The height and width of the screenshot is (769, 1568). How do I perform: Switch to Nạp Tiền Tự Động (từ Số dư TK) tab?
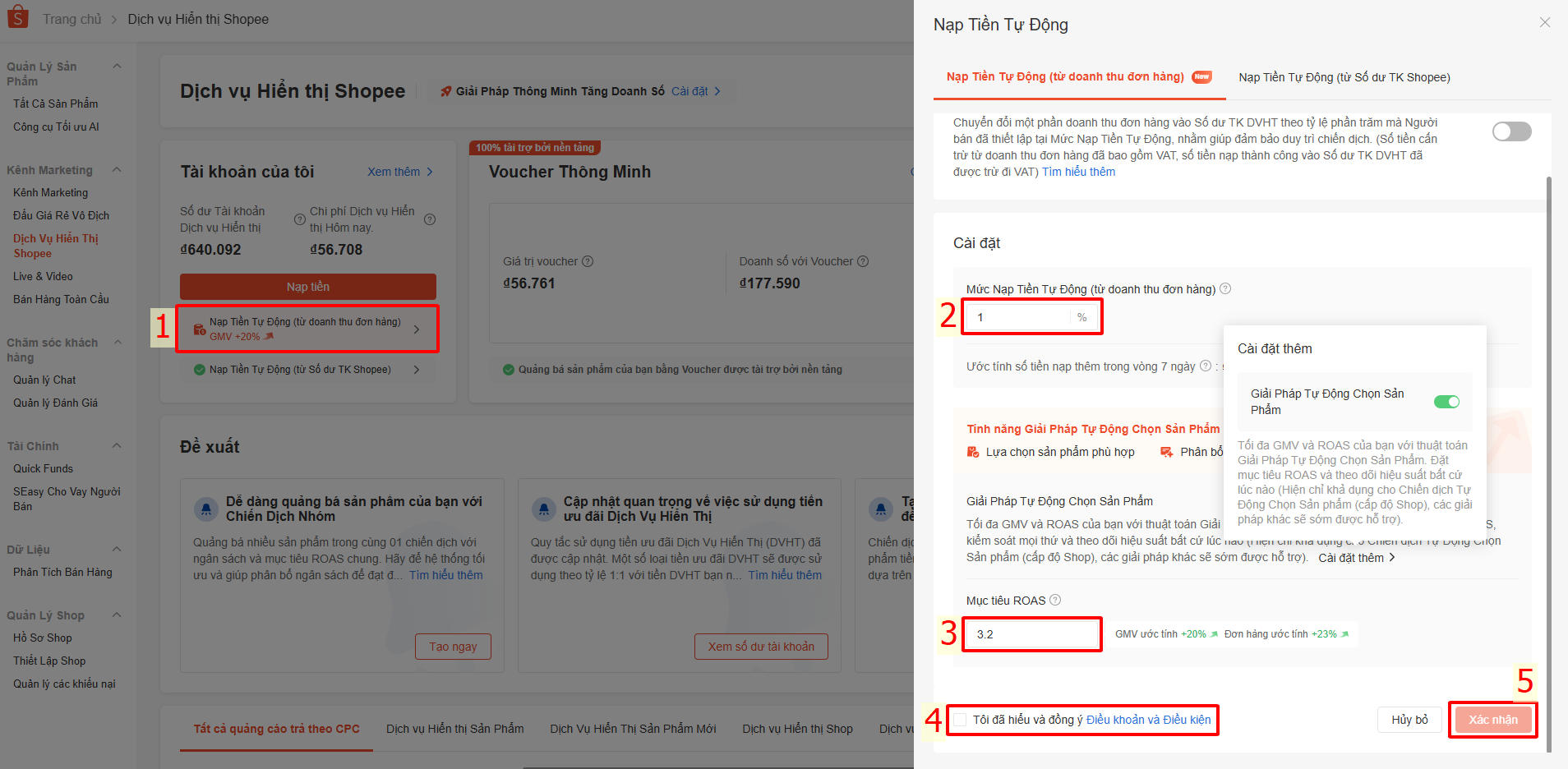point(1344,77)
